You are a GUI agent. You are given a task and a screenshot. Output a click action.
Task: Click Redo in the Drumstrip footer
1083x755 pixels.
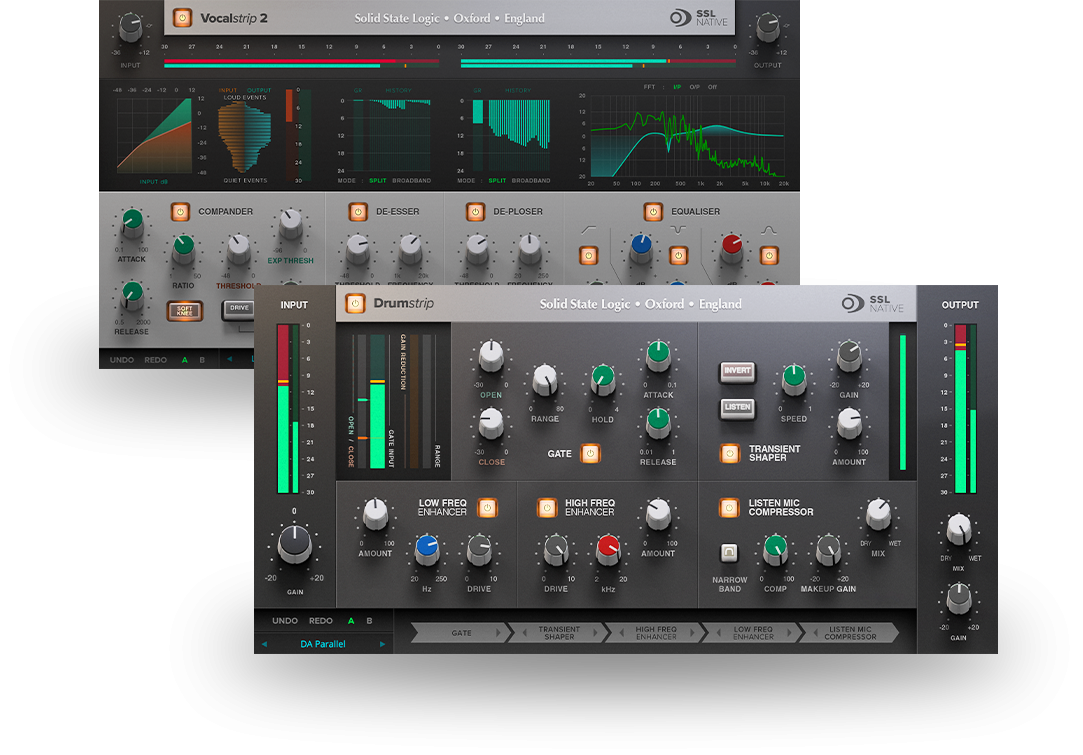[320, 621]
